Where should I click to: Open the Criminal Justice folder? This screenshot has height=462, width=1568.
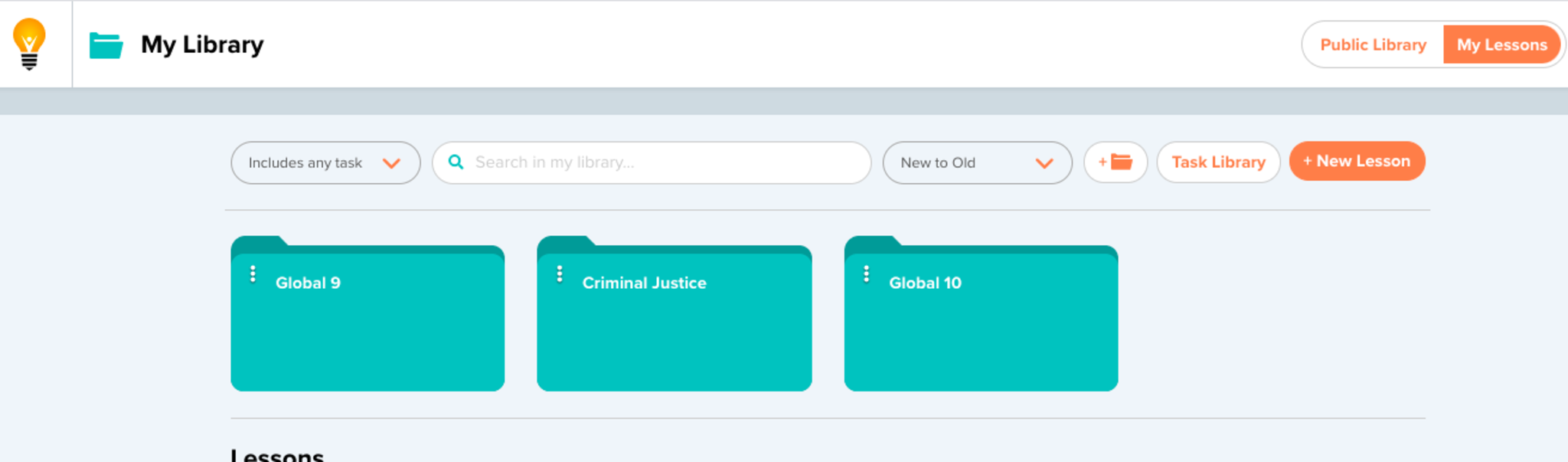[x=674, y=329]
